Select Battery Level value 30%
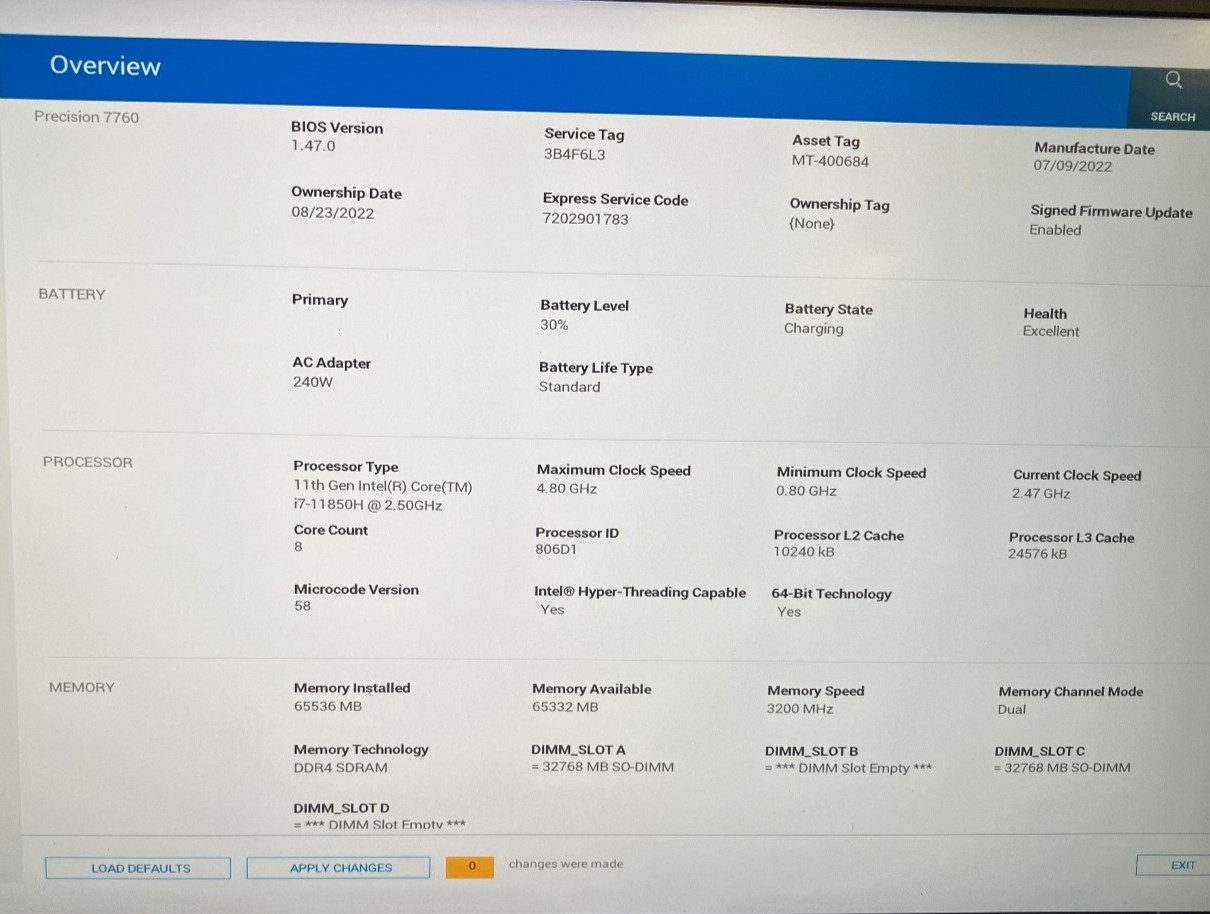 pyautogui.click(x=554, y=325)
